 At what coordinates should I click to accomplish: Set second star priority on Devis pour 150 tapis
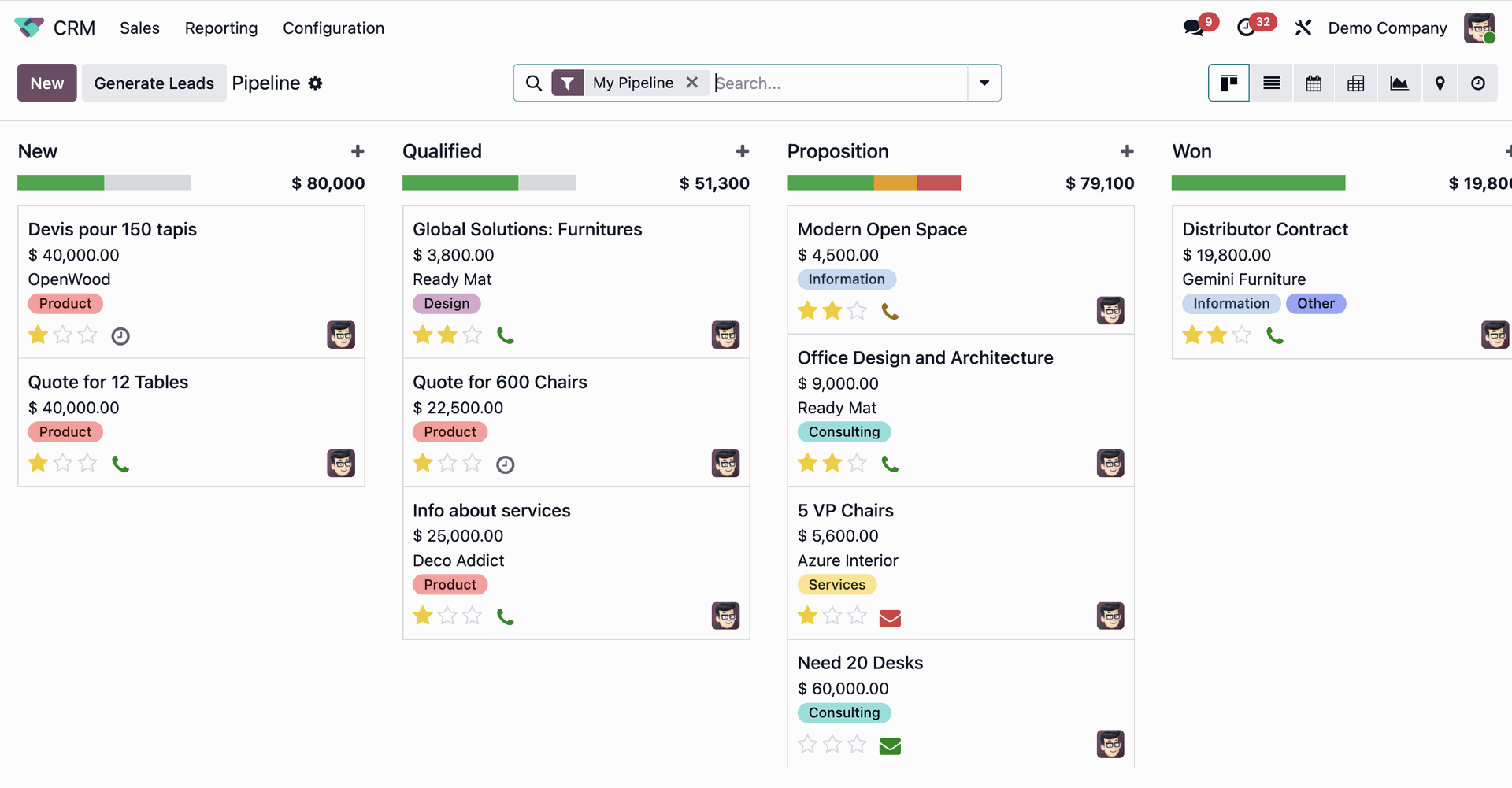click(63, 335)
